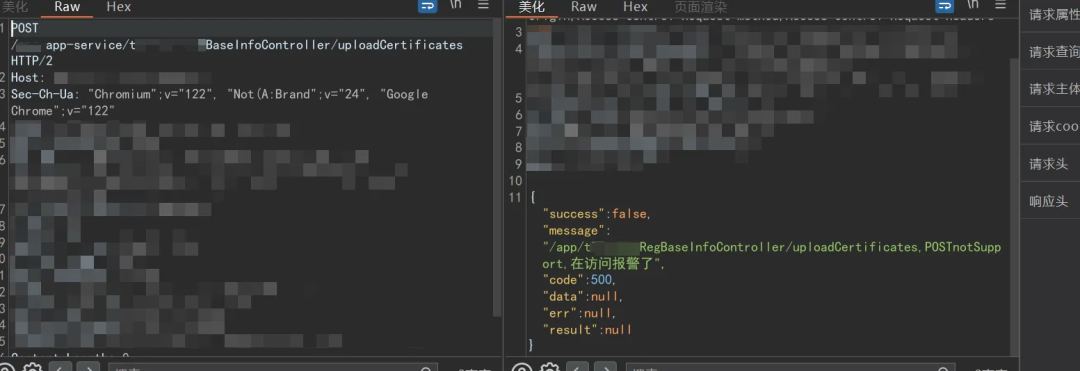Click the Host: header name
The width and height of the screenshot is (1080, 371).
point(28,78)
